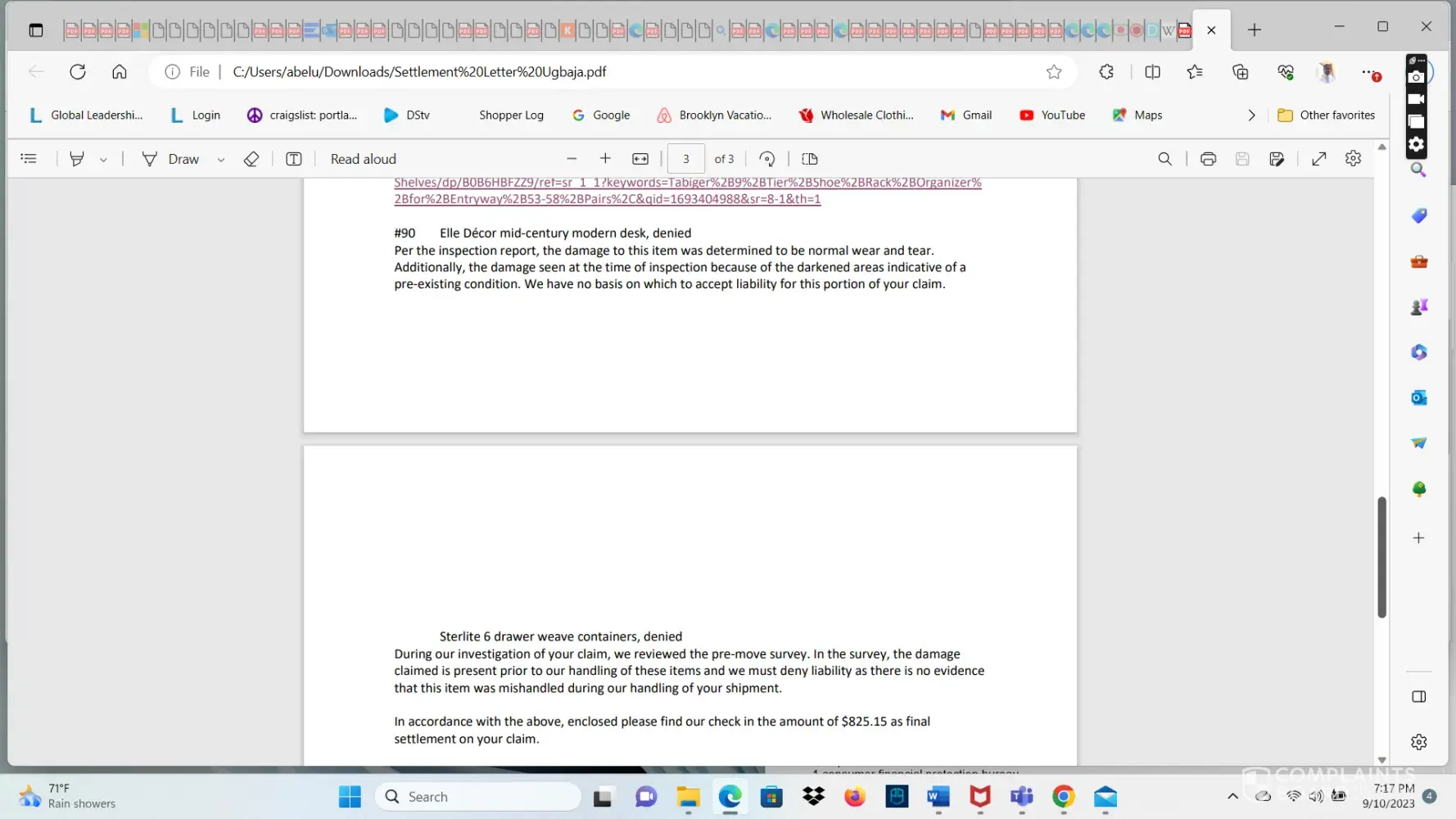Screen dimensions: 1456x819
Task: Zoom in with the plus icon
Action: click(605, 159)
